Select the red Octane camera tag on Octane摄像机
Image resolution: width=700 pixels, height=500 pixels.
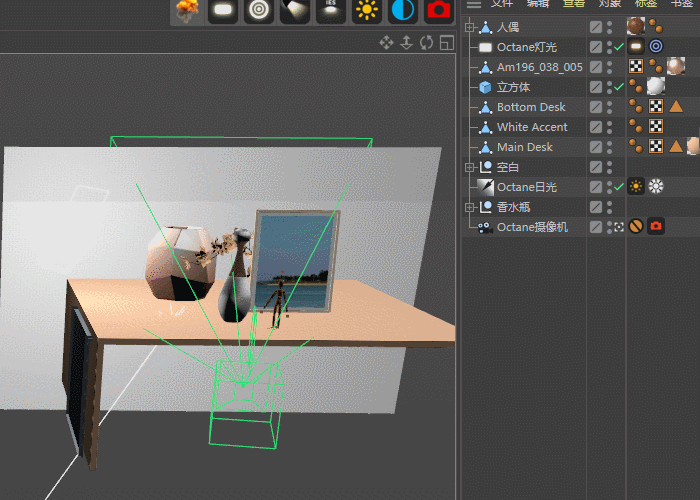(656, 226)
